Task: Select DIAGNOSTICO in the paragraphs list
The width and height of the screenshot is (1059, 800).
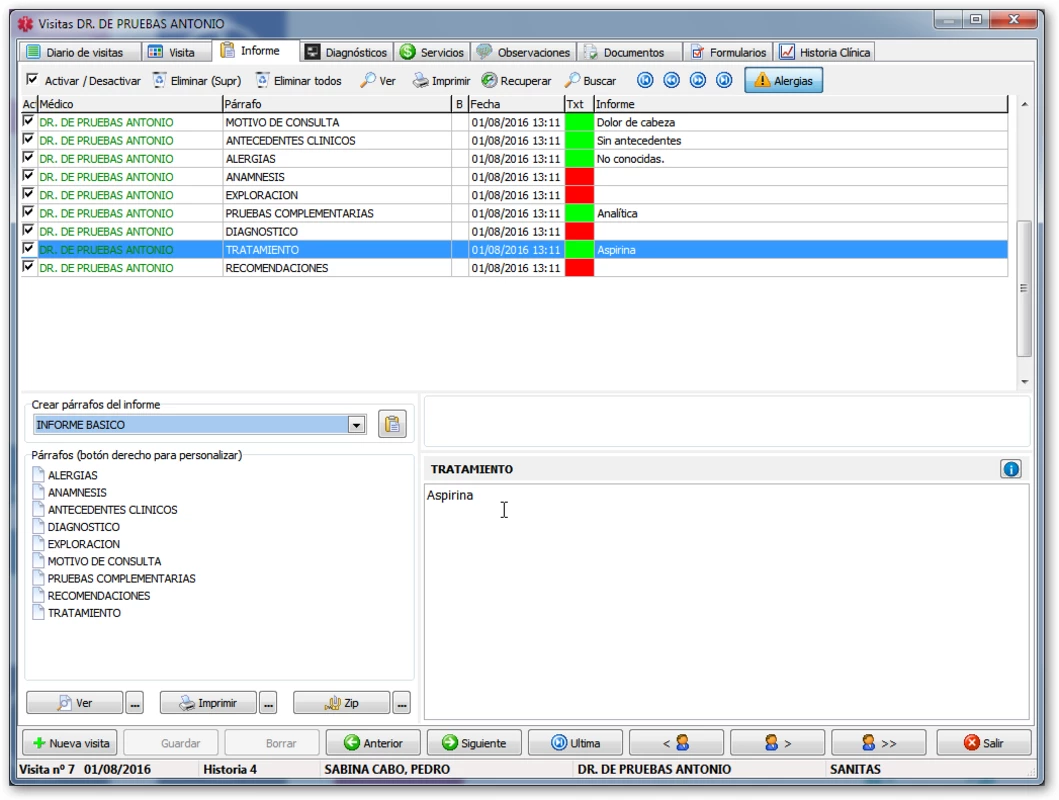Action: (x=83, y=527)
